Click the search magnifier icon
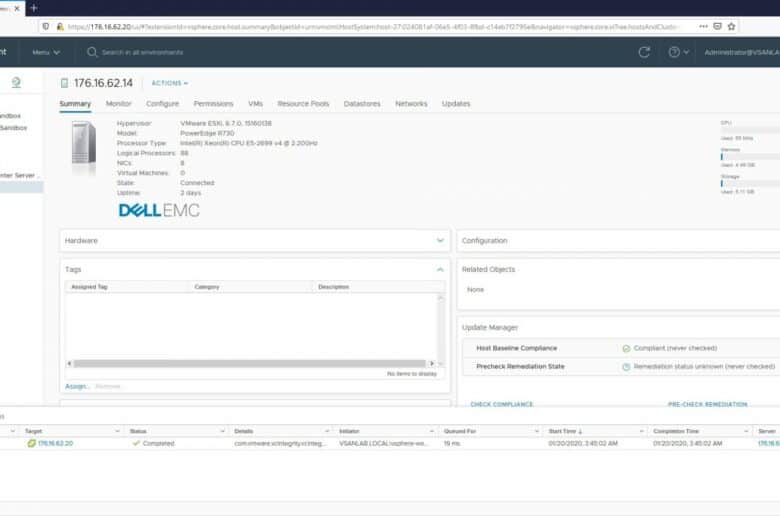The image size is (780, 516). point(92,52)
